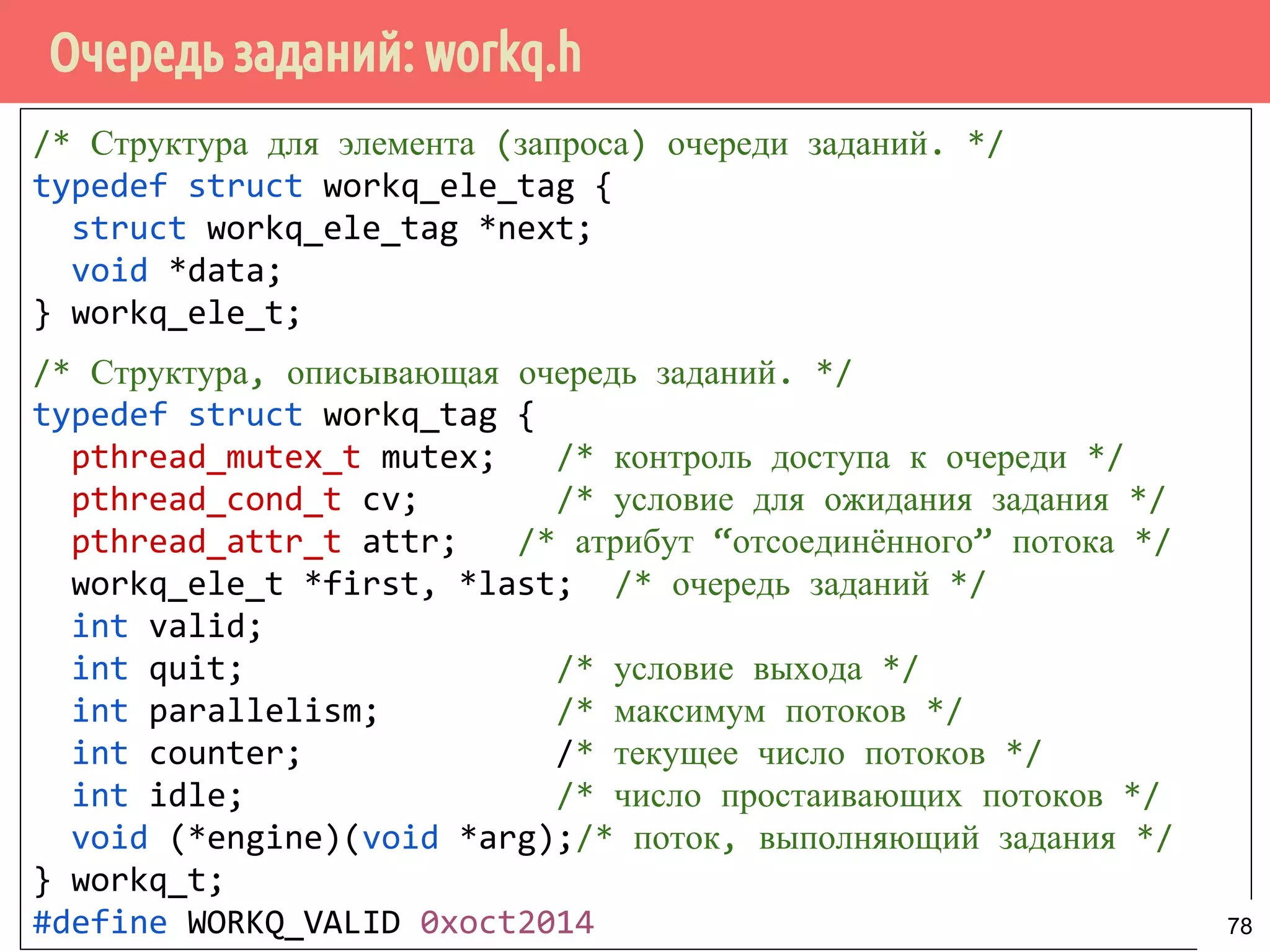Click the comment 'Структура, описывающая очередь заданий.'
The height and width of the screenshot is (952, 1270).
point(441,374)
